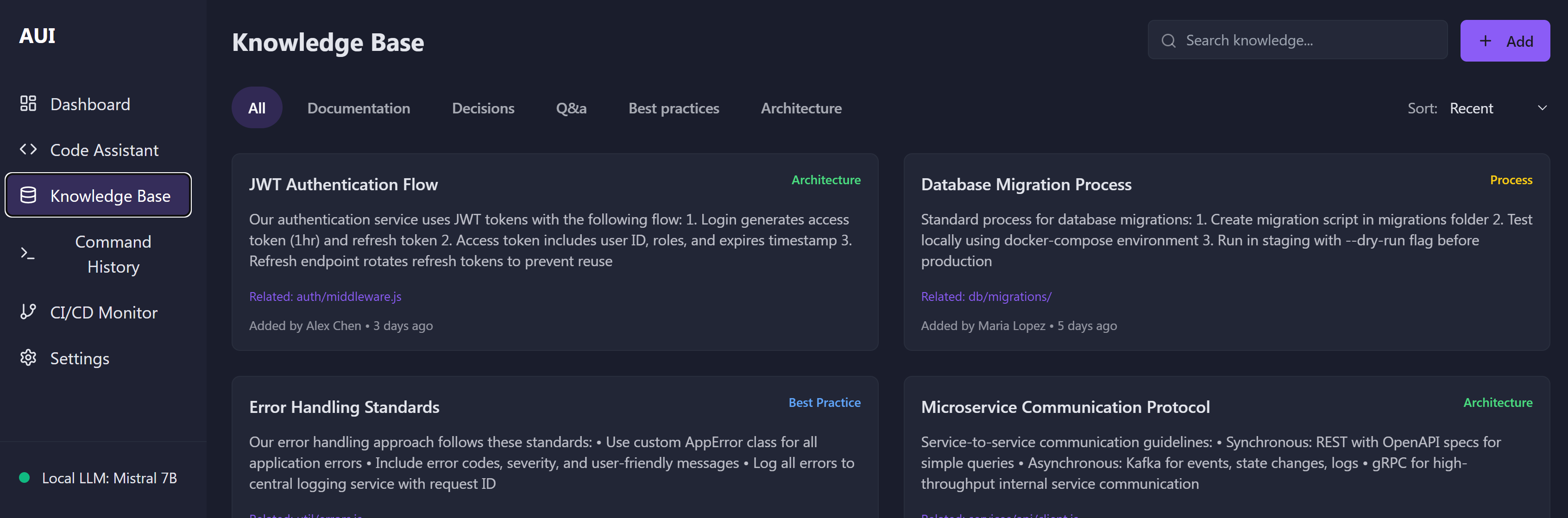Focus the Search knowledge input field
Image resolution: width=1568 pixels, height=518 pixels.
pos(1309,41)
